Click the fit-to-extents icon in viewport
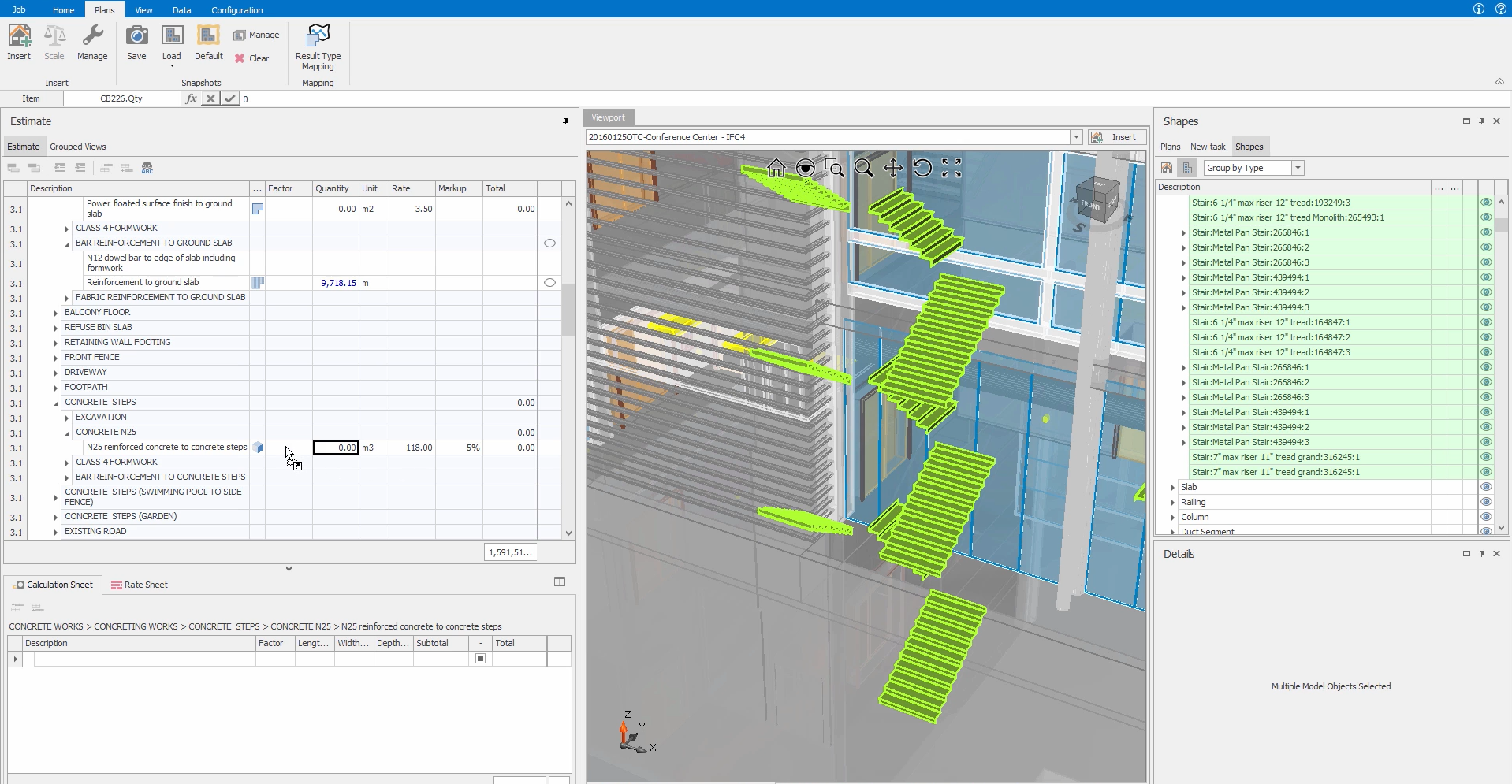Viewport: 1512px width, 784px height. coord(952,168)
